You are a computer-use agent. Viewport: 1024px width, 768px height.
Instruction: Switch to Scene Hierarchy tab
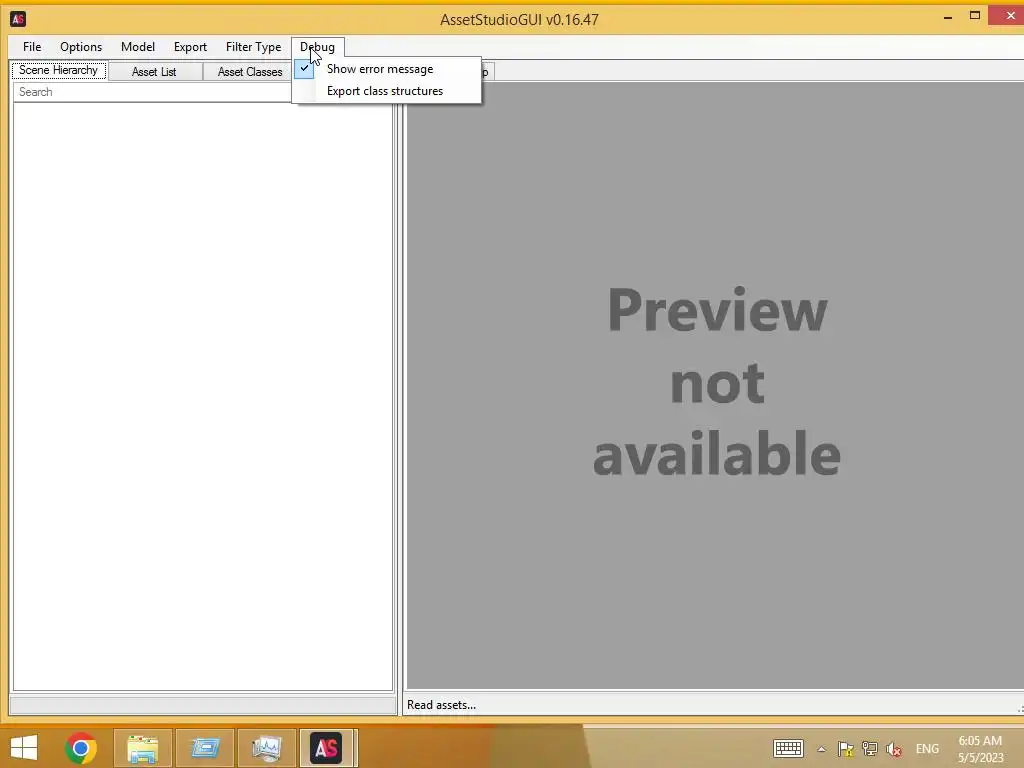59,70
